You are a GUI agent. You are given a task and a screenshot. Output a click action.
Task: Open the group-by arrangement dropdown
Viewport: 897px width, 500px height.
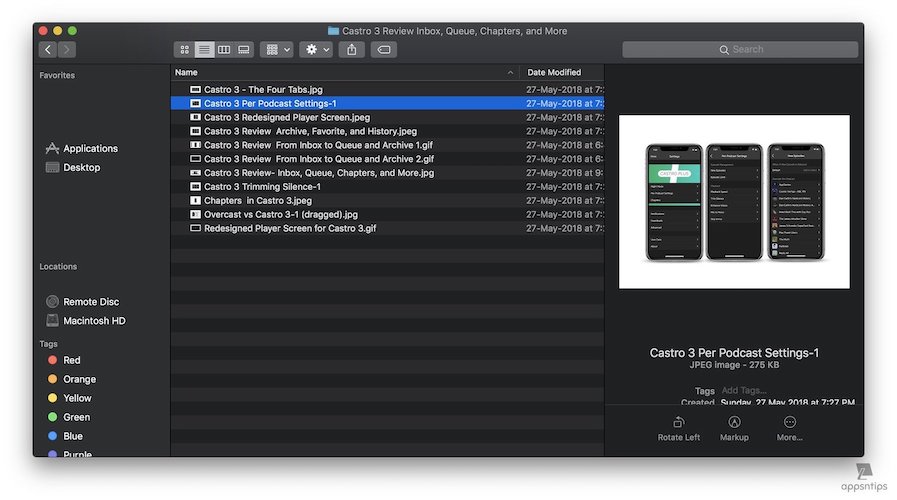[x=276, y=49]
